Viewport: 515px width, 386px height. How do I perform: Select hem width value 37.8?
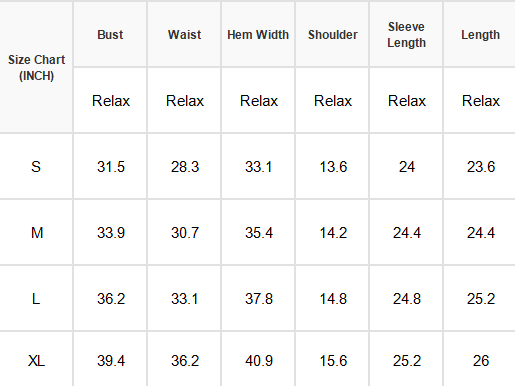(x=259, y=298)
